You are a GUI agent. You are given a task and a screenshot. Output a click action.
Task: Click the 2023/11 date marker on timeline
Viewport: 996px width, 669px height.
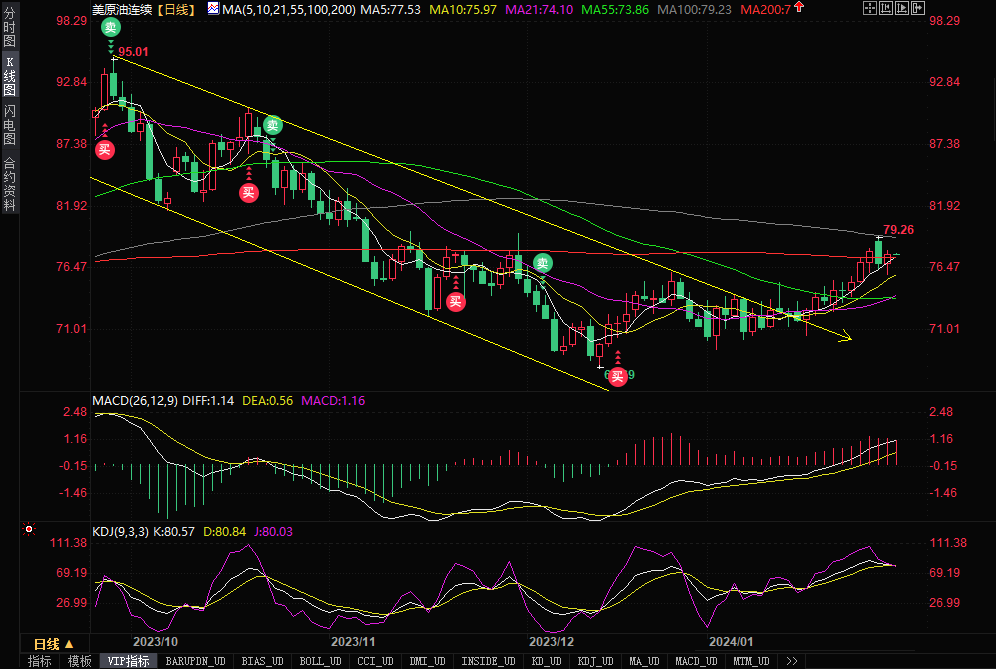[x=352, y=641]
